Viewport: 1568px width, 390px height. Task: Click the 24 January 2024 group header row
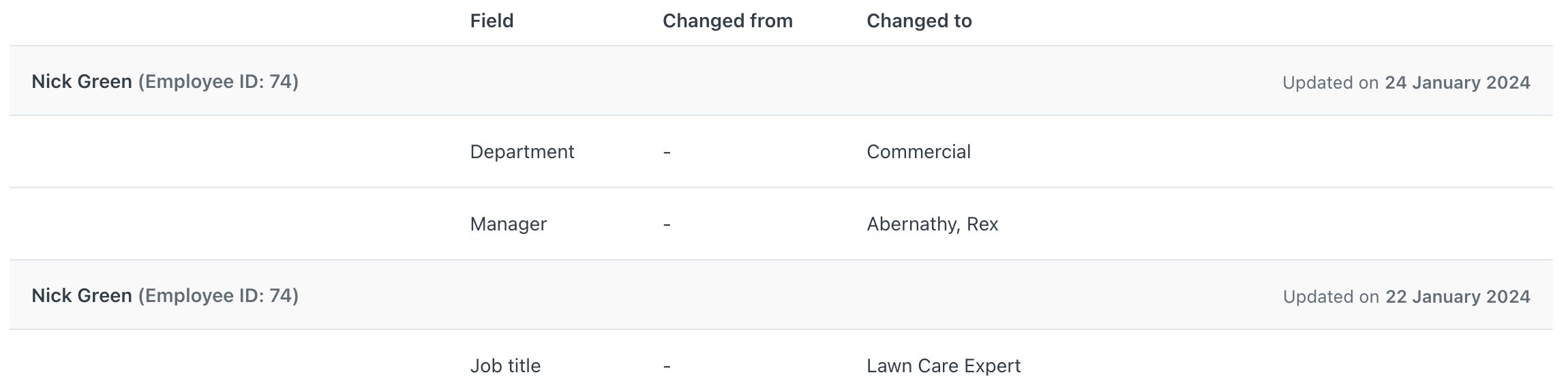point(781,81)
